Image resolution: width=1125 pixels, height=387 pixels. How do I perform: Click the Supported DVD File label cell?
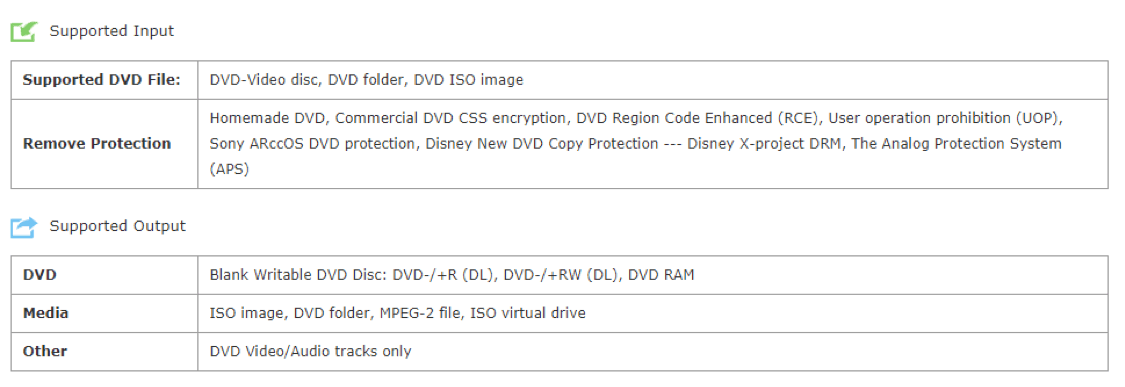104,80
